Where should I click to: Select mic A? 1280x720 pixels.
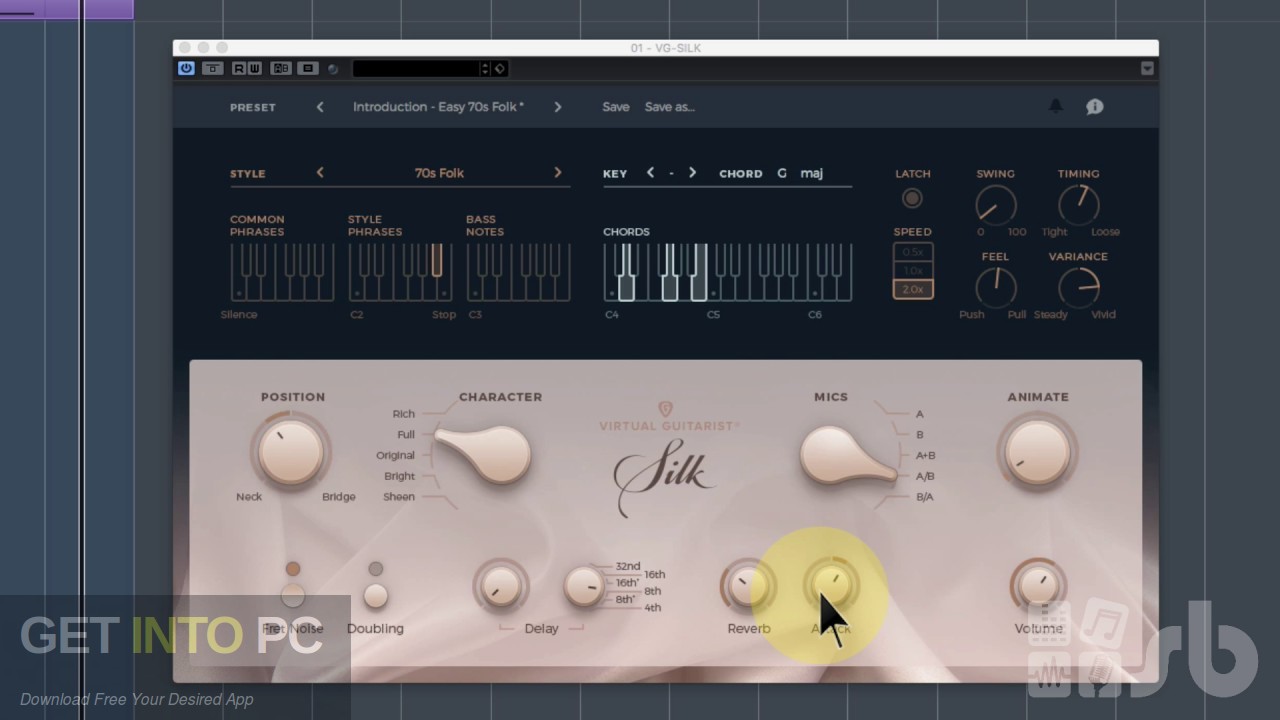tap(920, 414)
